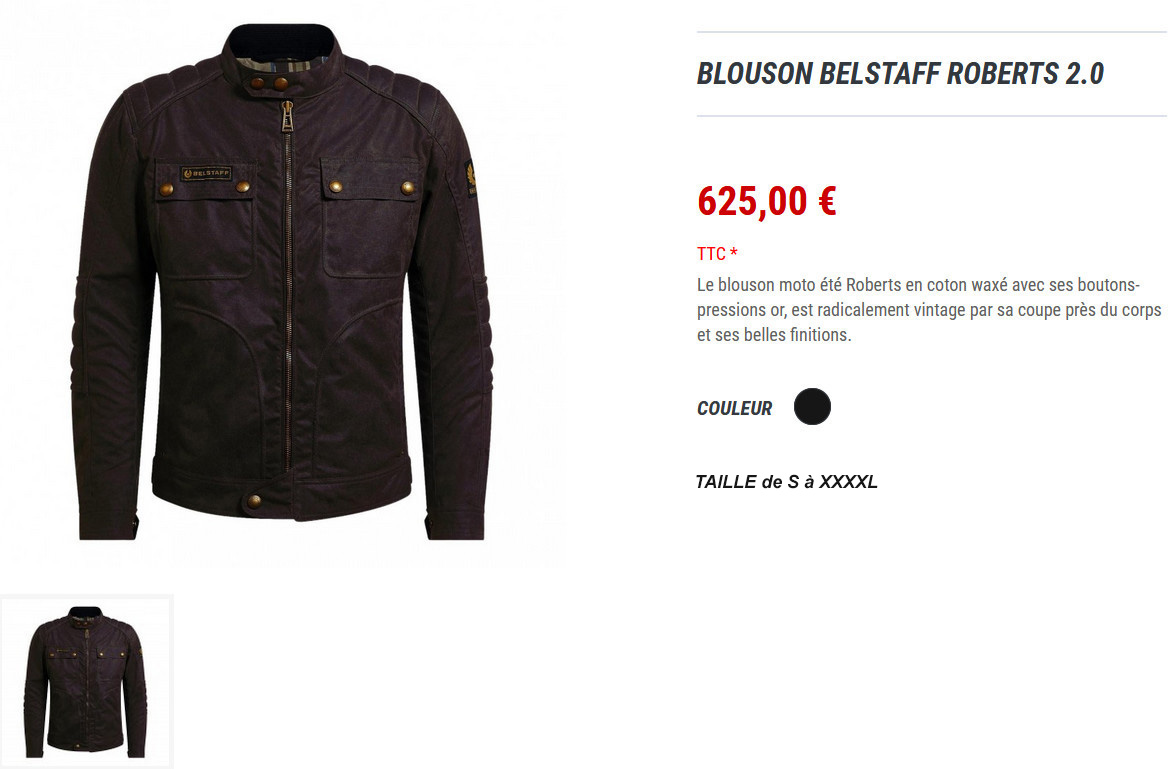Screen dimensions: 1176x769
Task: Click the jacket's front zipper pull
Action: (x=287, y=116)
